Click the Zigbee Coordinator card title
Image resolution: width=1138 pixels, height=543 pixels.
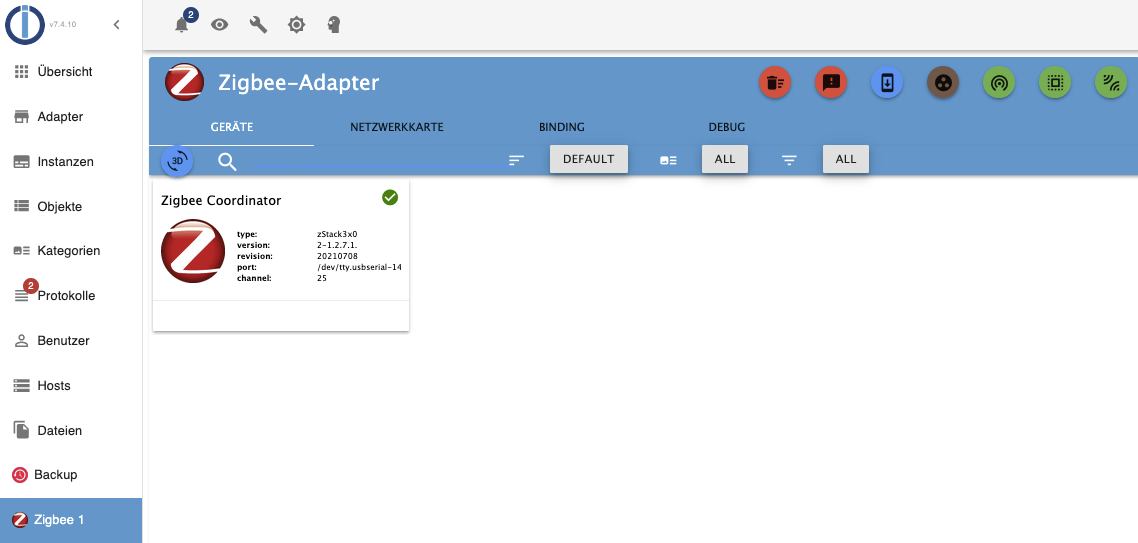(x=221, y=200)
